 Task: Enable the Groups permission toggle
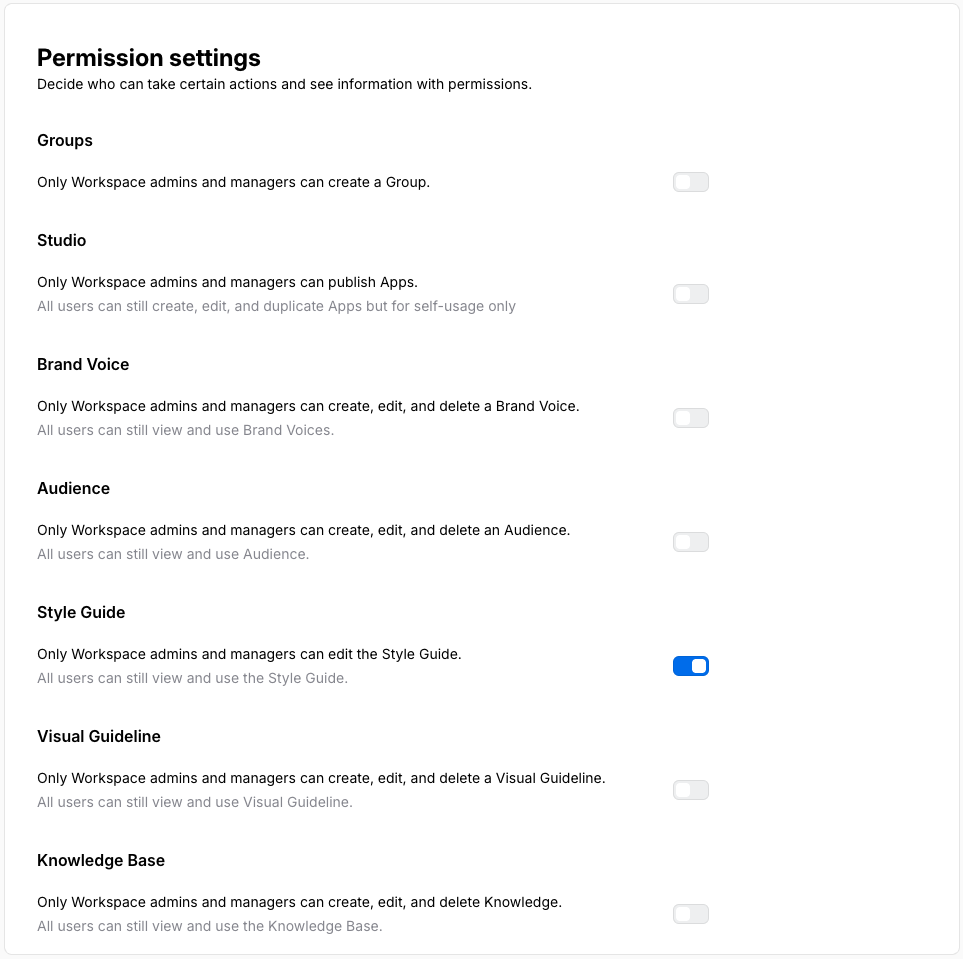tap(690, 182)
